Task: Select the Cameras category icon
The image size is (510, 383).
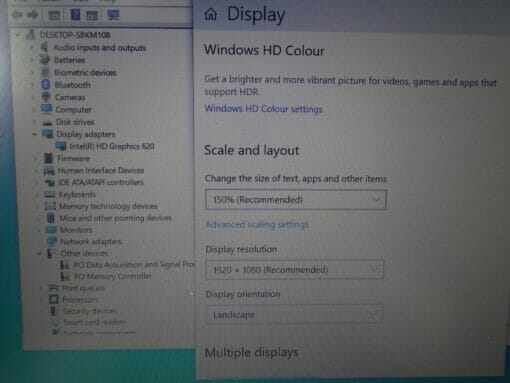Action: point(46,97)
